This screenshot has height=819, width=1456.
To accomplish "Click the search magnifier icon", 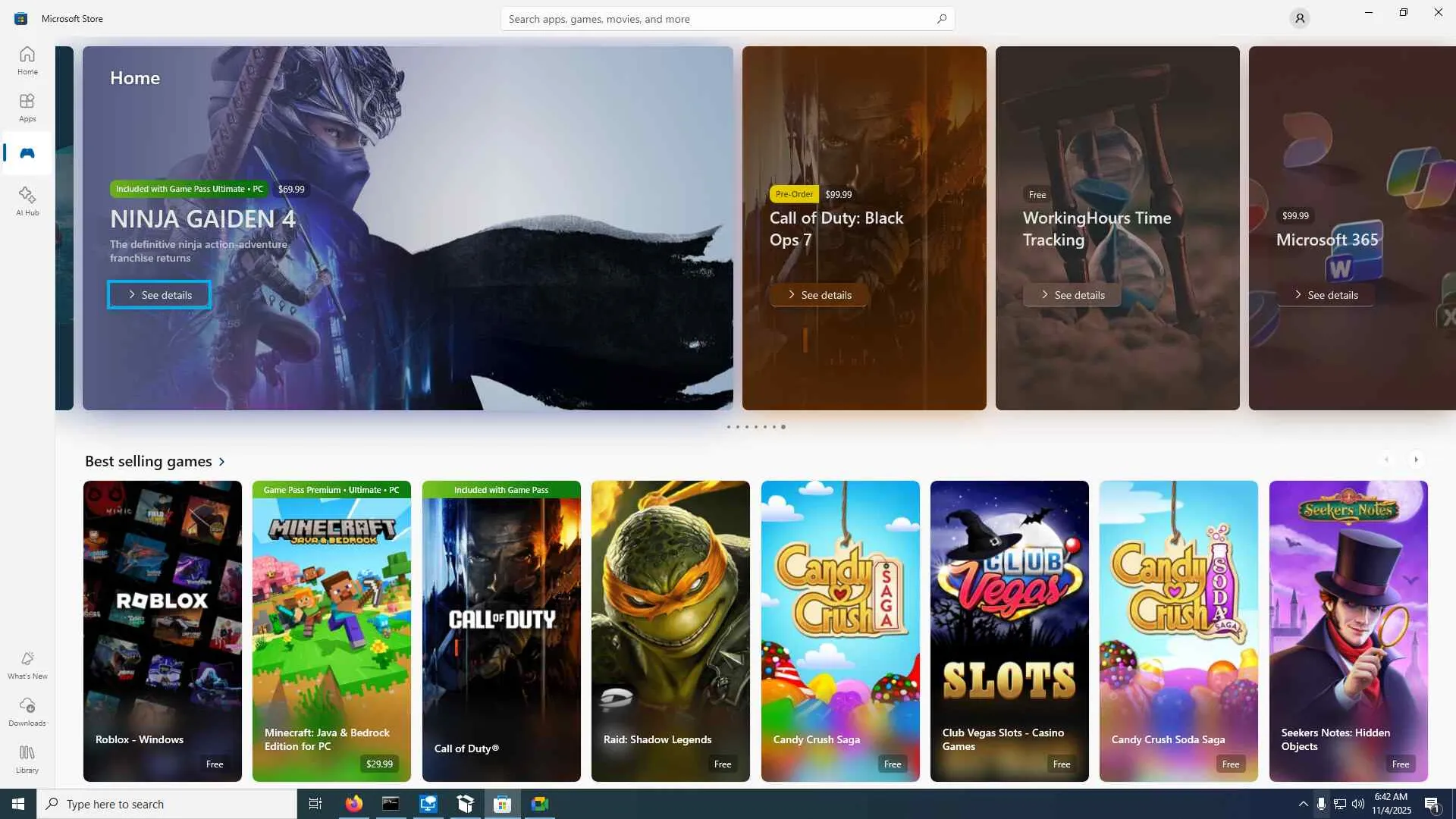I will click(x=941, y=18).
